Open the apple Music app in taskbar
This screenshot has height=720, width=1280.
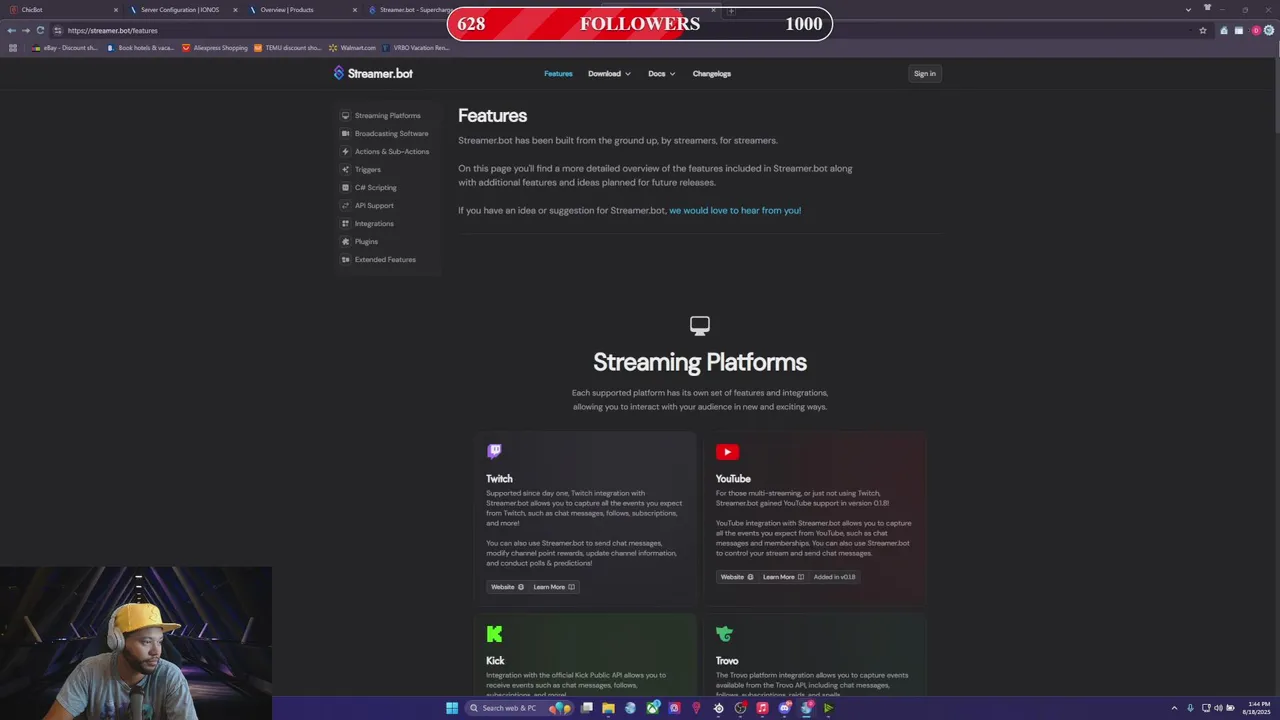[x=762, y=708]
